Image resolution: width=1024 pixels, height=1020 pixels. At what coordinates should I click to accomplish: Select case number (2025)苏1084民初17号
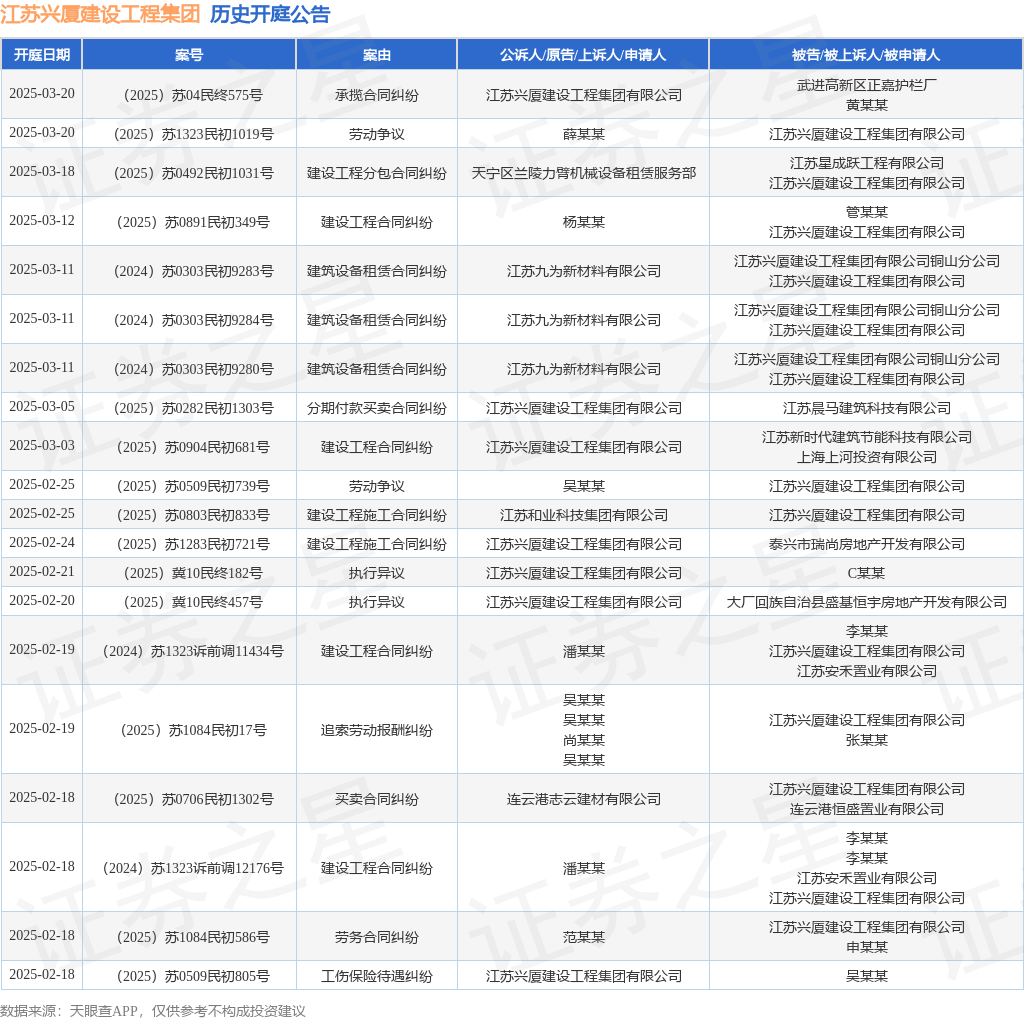pyautogui.click(x=193, y=731)
